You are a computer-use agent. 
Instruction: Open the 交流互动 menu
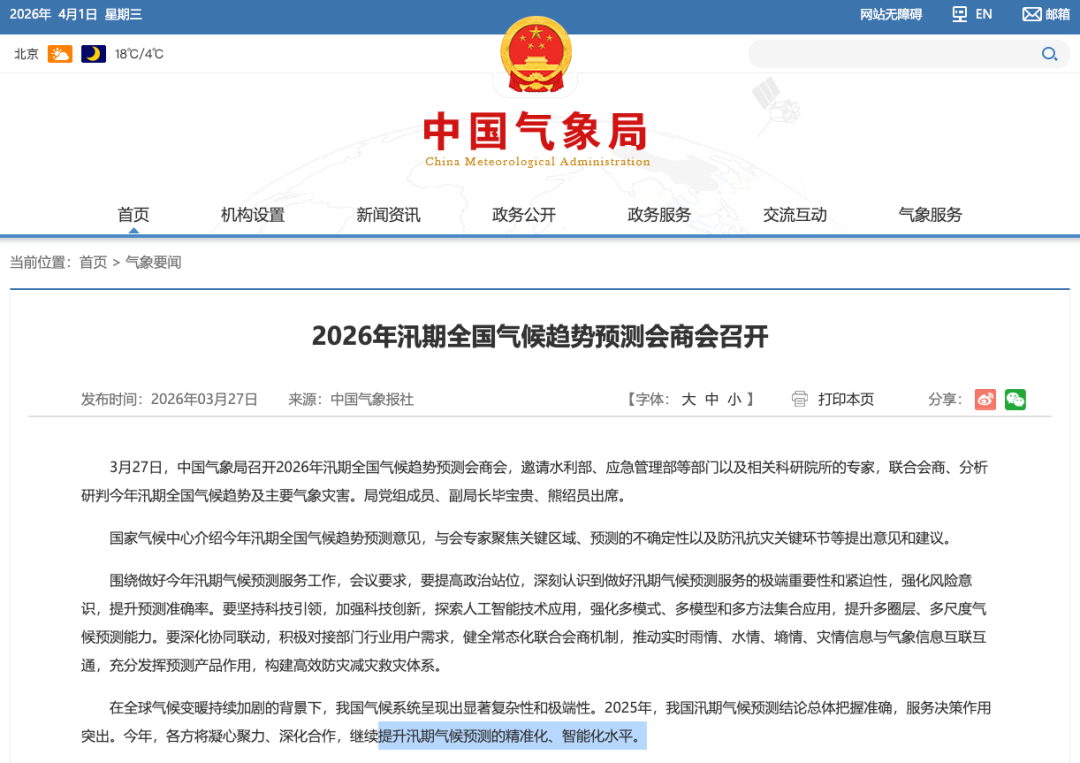point(795,215)
